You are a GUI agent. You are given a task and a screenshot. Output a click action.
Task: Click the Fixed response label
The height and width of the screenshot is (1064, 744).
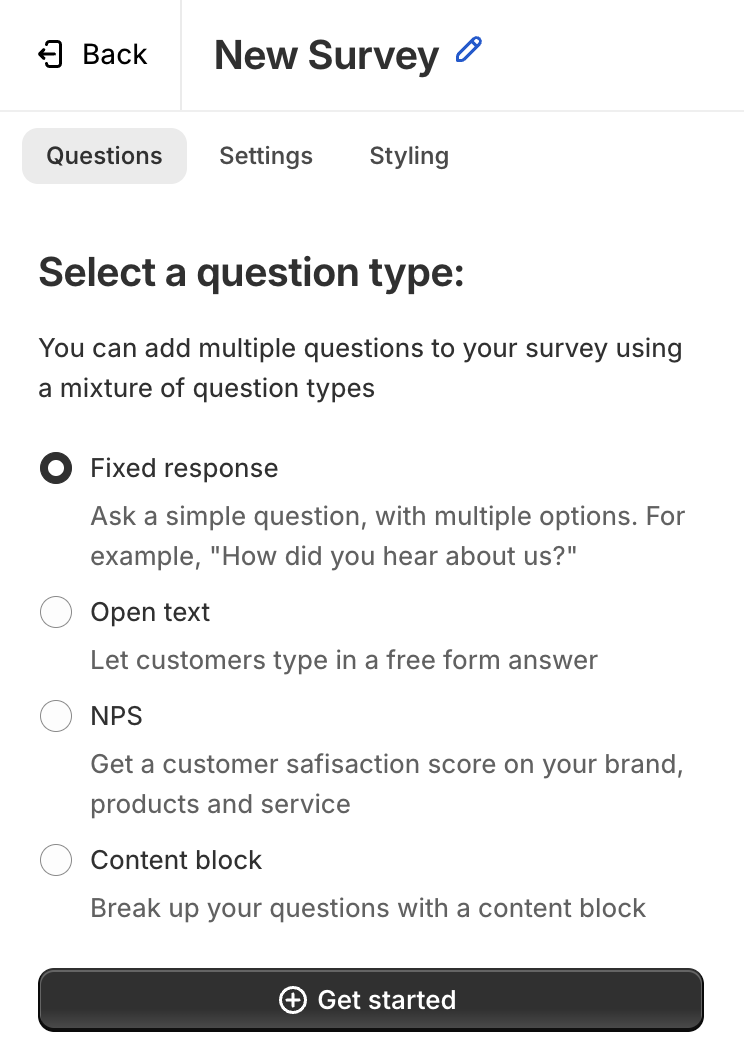(185, 468)
